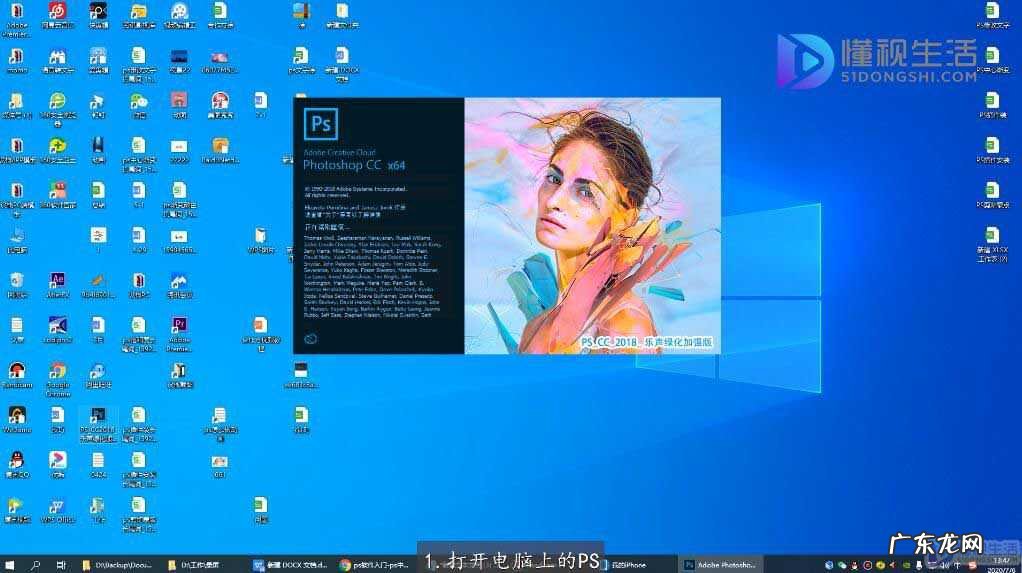
Task: Click the taskbar search magnifier icon
Action: [x=35, y=565]
